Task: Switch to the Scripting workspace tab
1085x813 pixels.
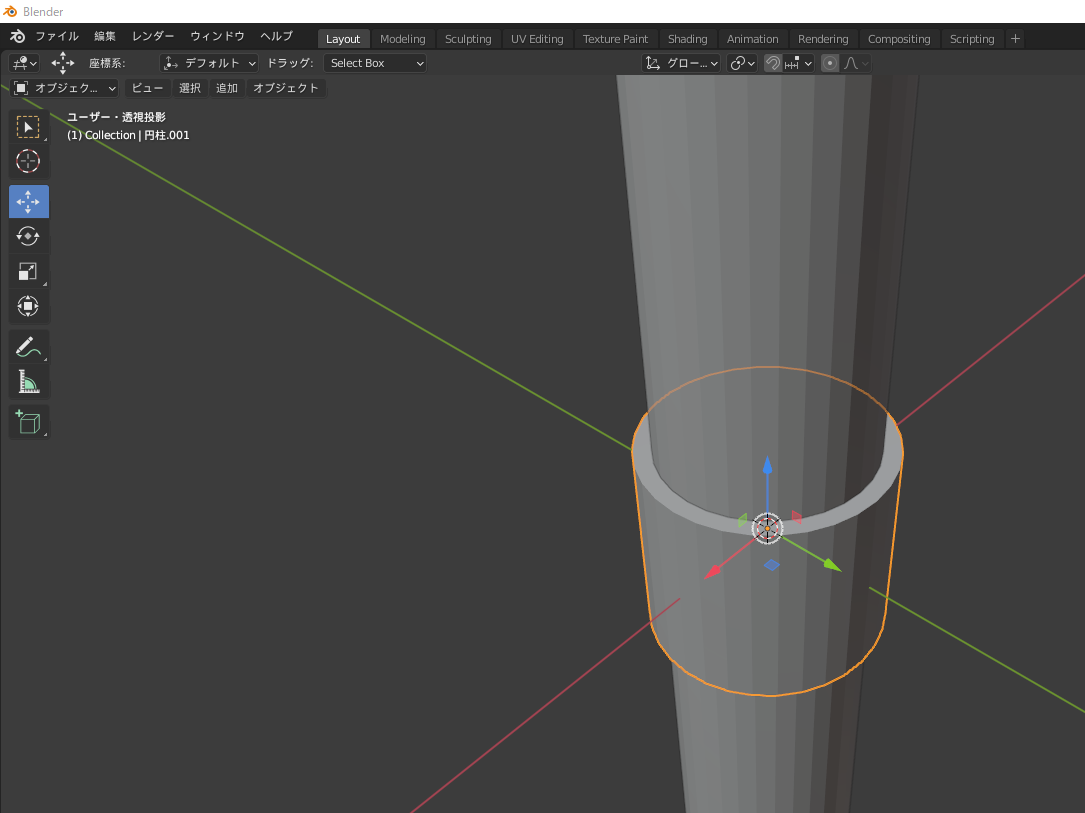Action: pos(972,39)
